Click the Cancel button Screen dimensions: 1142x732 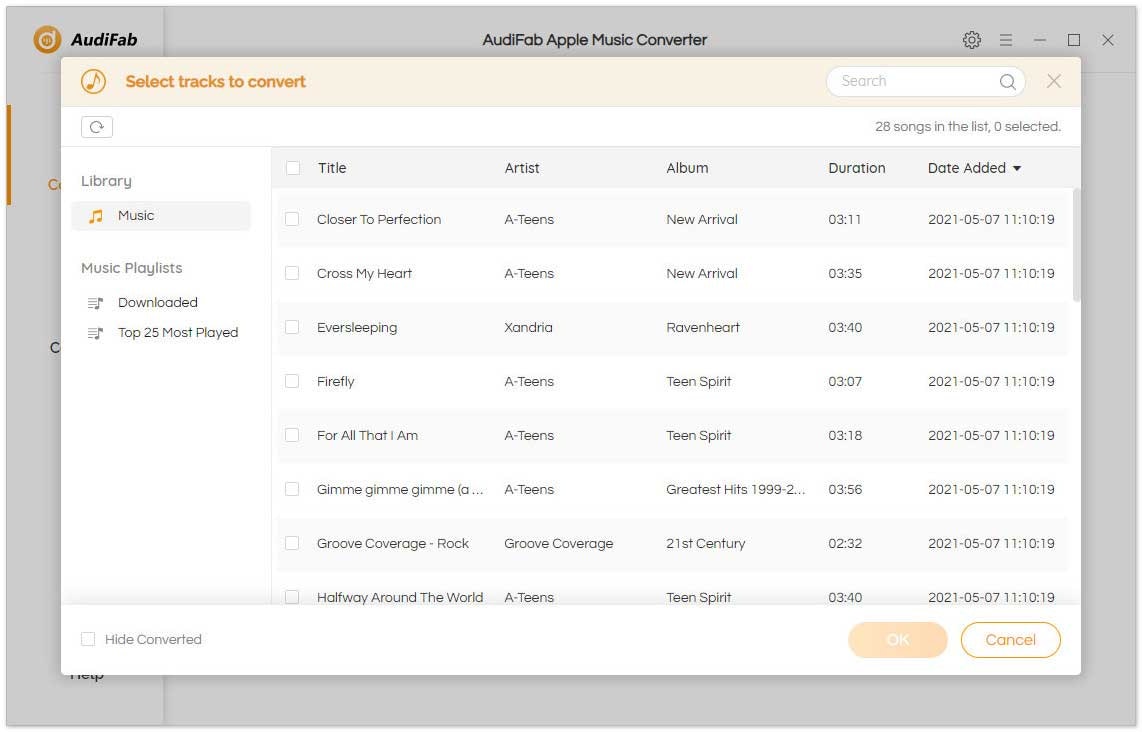[1010, 639]
